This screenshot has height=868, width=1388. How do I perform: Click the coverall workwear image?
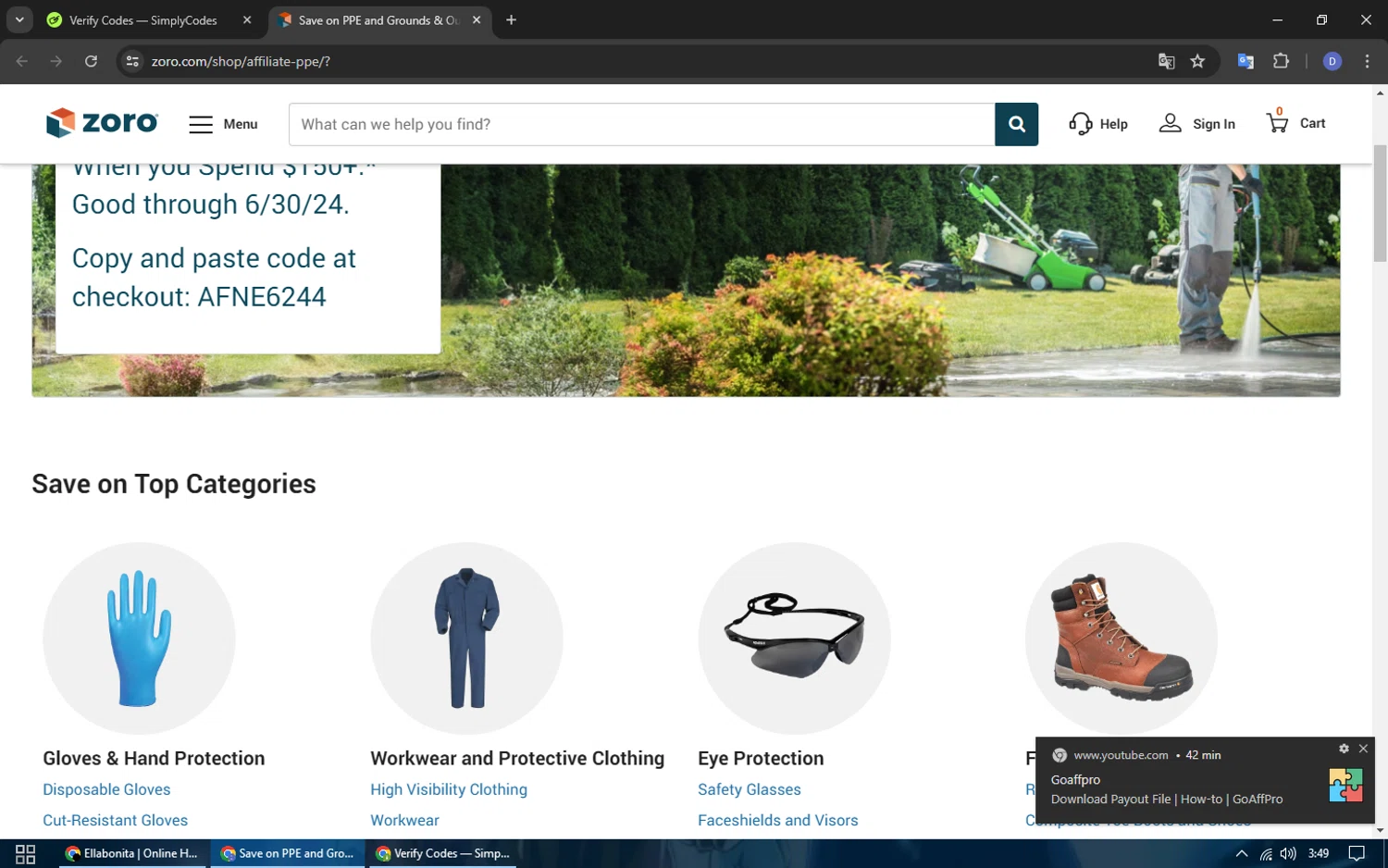(x=466, y=639)
